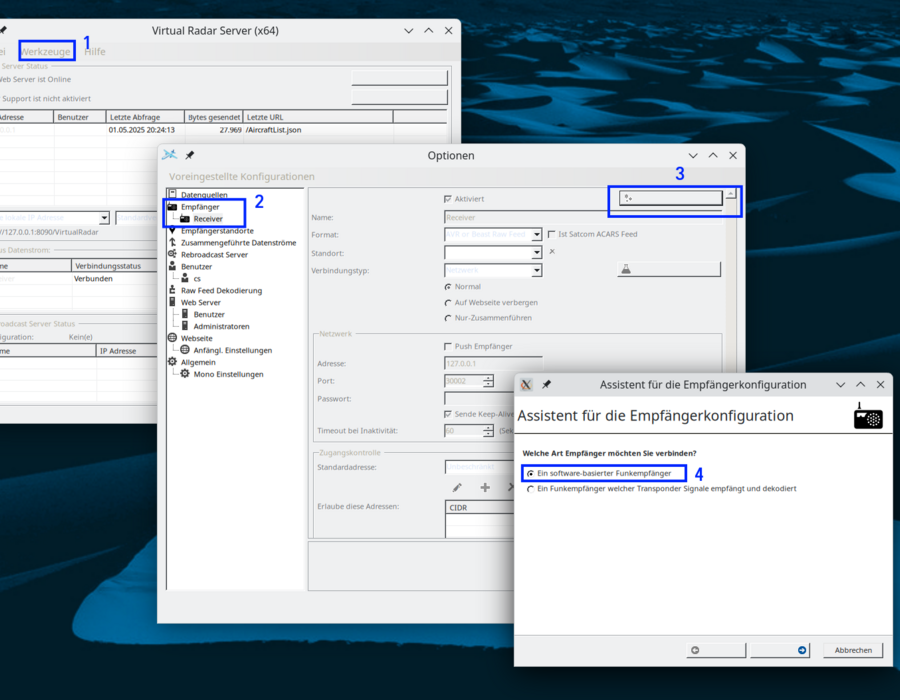Click the Web Server icon in tree
Screen dimensions: 900x700
click(172, 302)
